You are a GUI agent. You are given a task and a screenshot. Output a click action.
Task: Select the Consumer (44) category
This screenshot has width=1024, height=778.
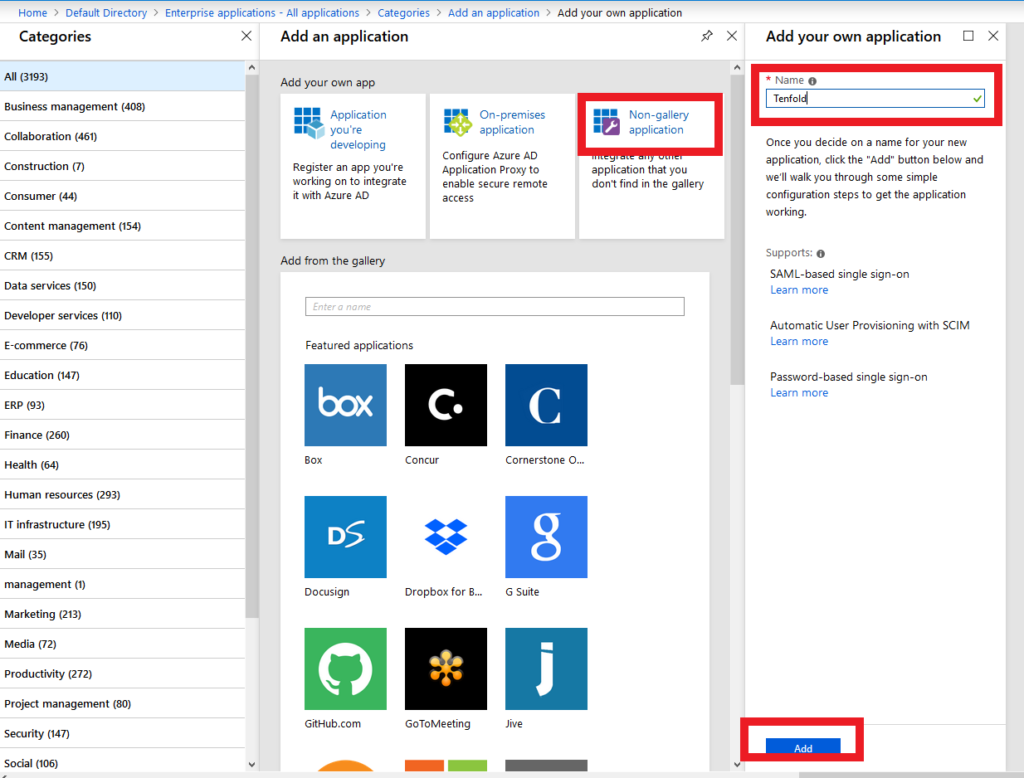[x=122, y=196]
